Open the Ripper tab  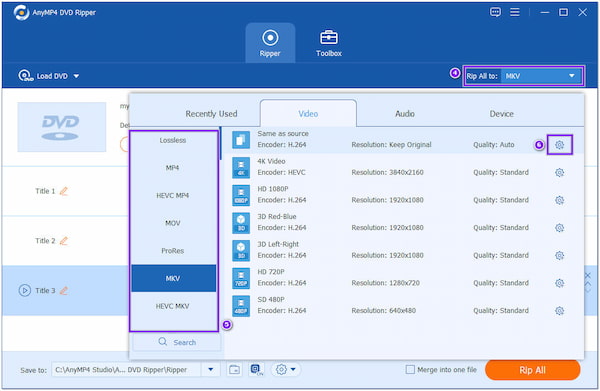[x=270, y=43]
